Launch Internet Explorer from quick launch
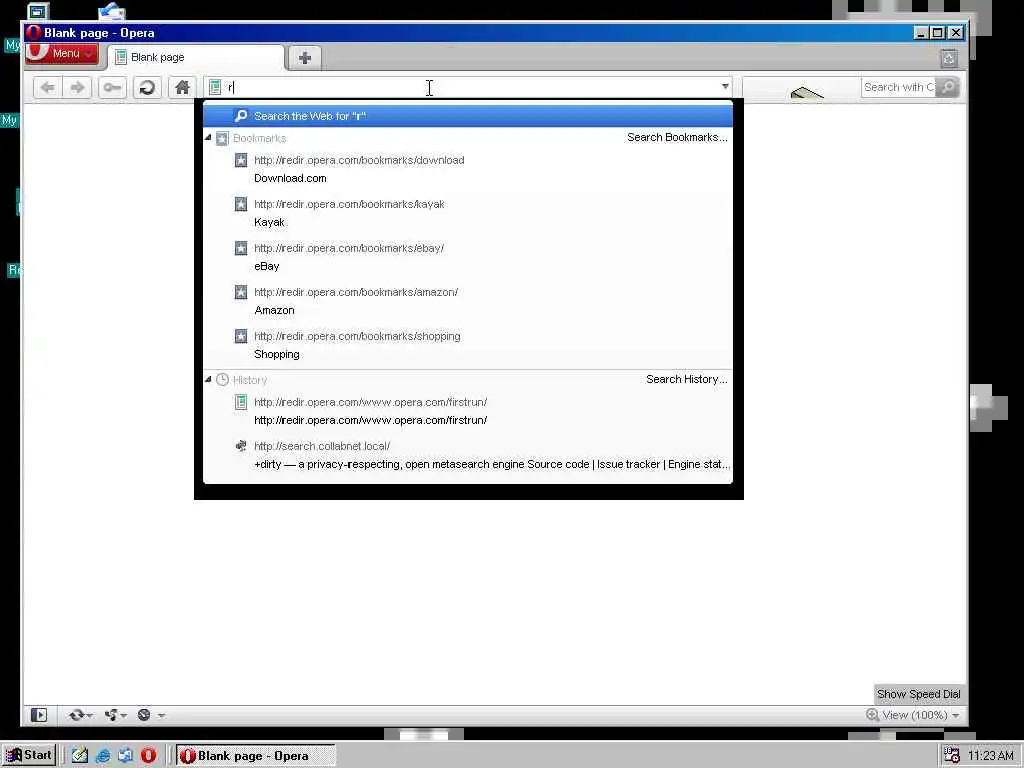The width and height of the screenshot is (1024, 768). tap(103, 756)
